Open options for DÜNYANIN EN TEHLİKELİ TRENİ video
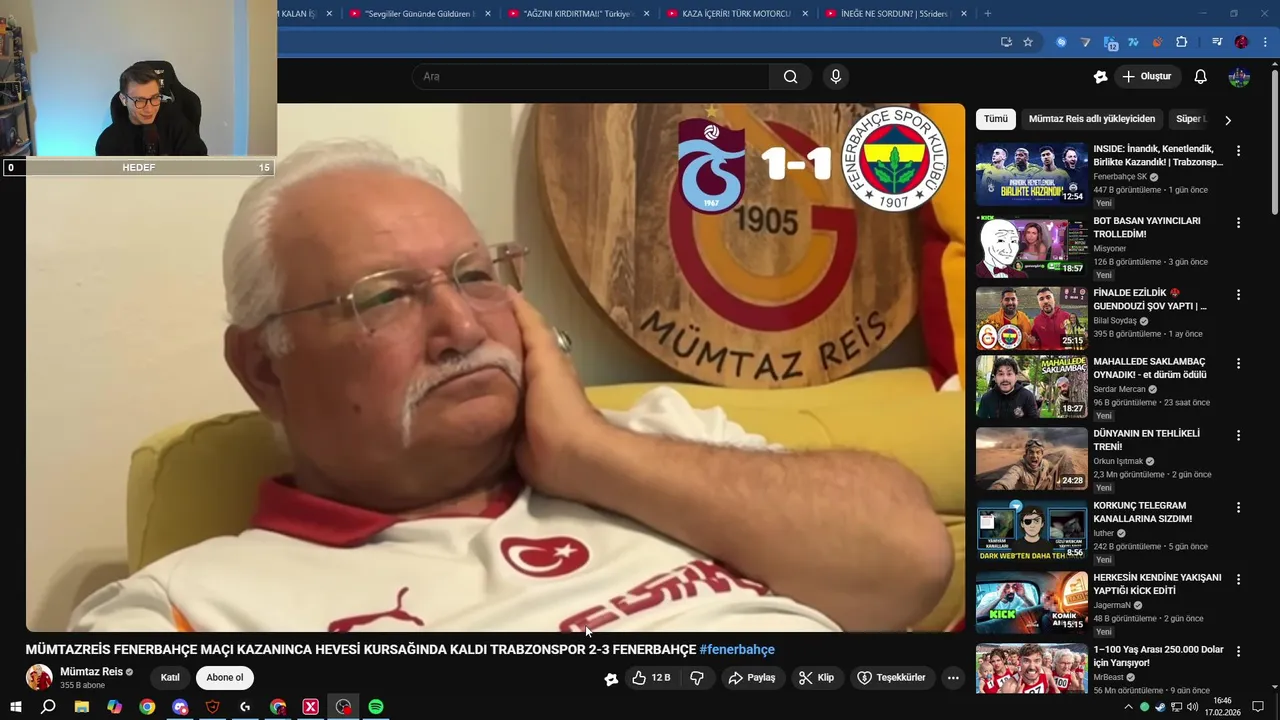 1238,436
